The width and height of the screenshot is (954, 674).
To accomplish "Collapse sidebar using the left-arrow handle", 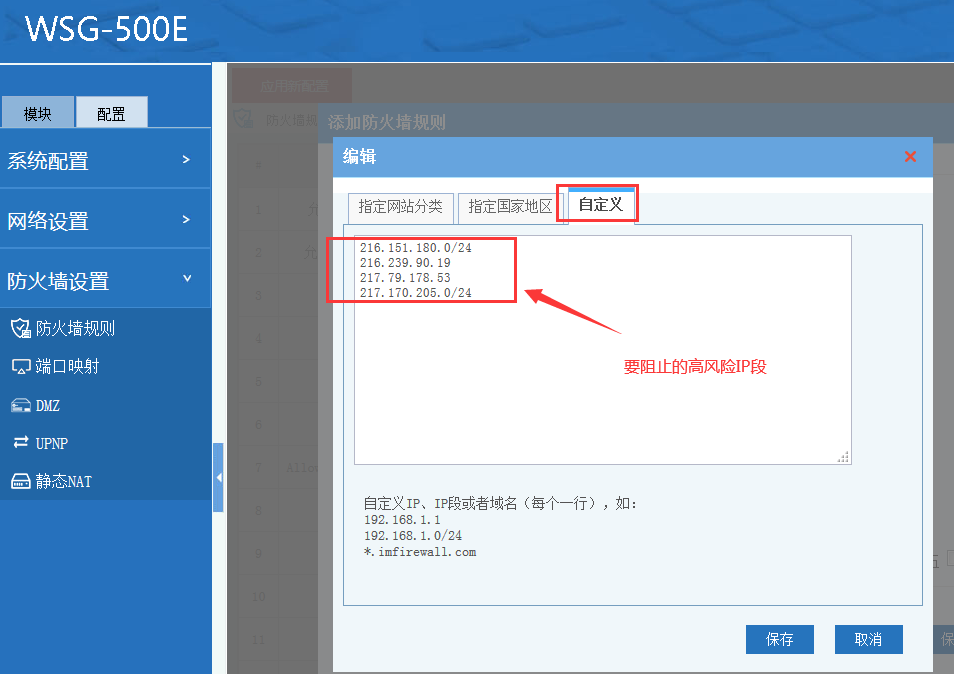I will pyautogui.click(x=218, y=478).
